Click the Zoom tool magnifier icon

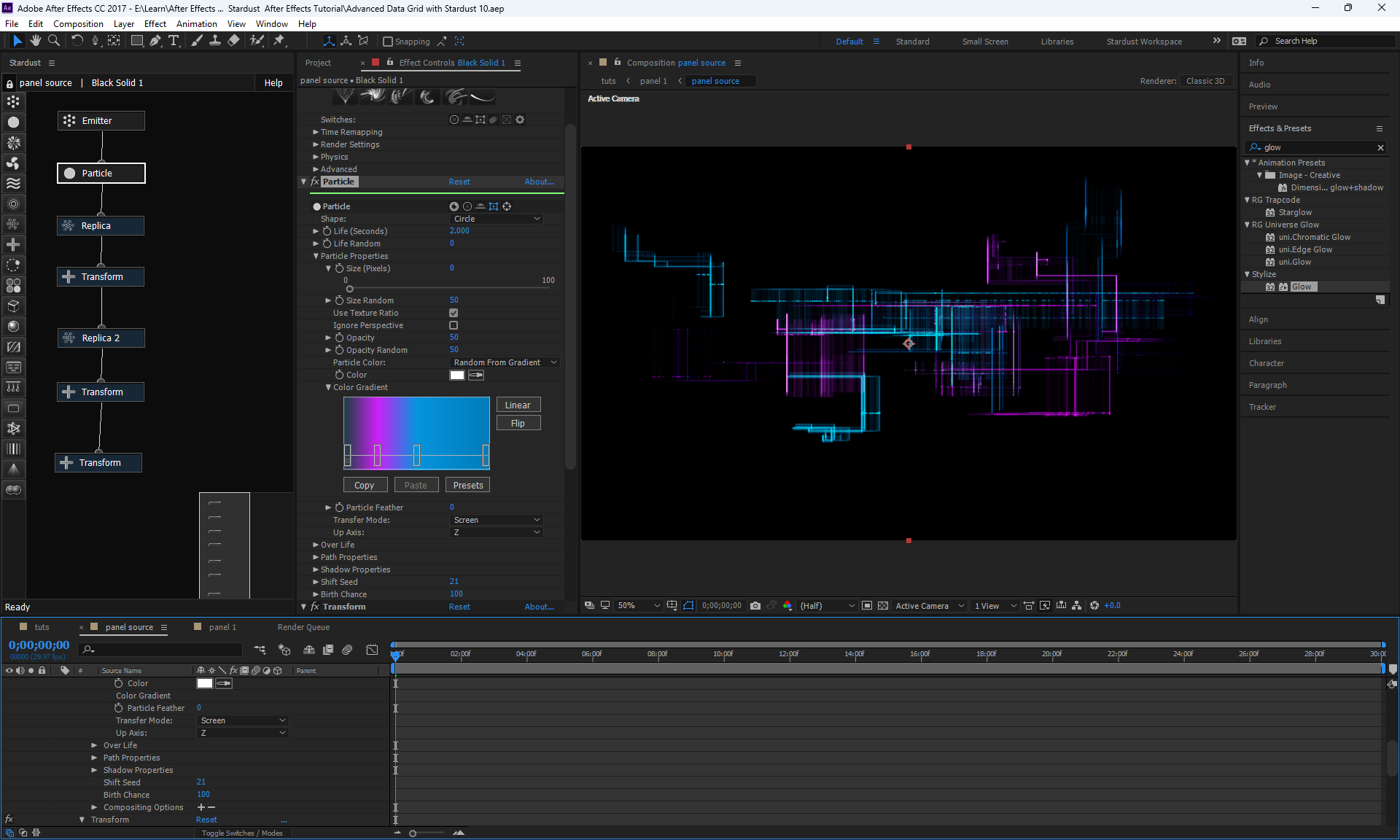point(54,41)
